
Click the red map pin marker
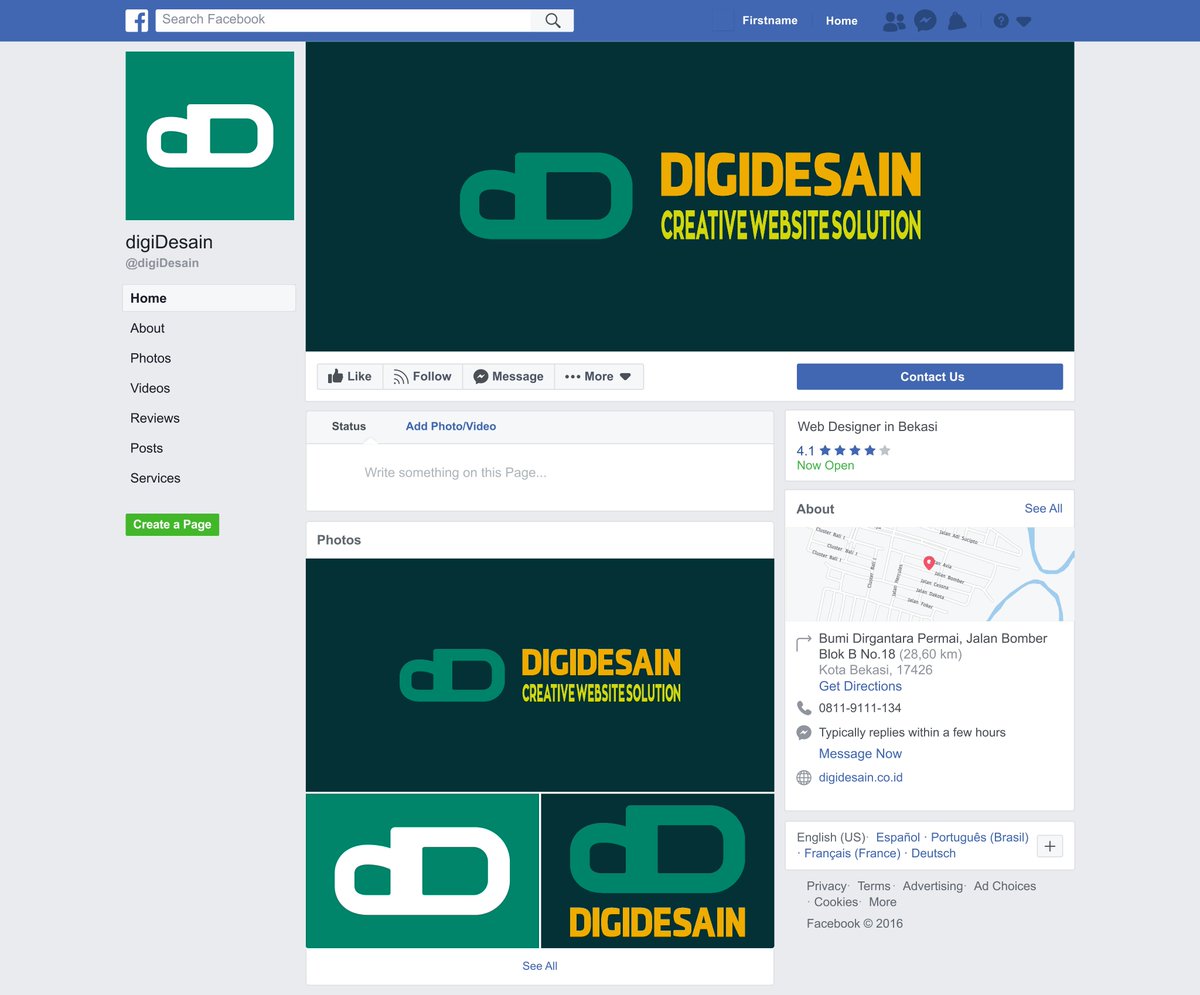tap(928, 564)
